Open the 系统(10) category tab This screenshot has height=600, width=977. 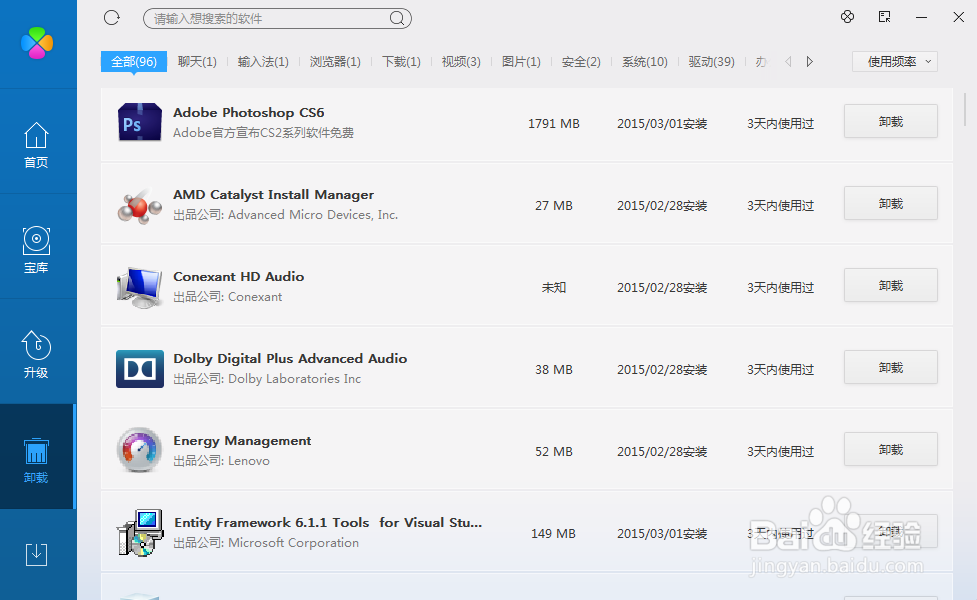pyautogui.click(x=644, y=62)
